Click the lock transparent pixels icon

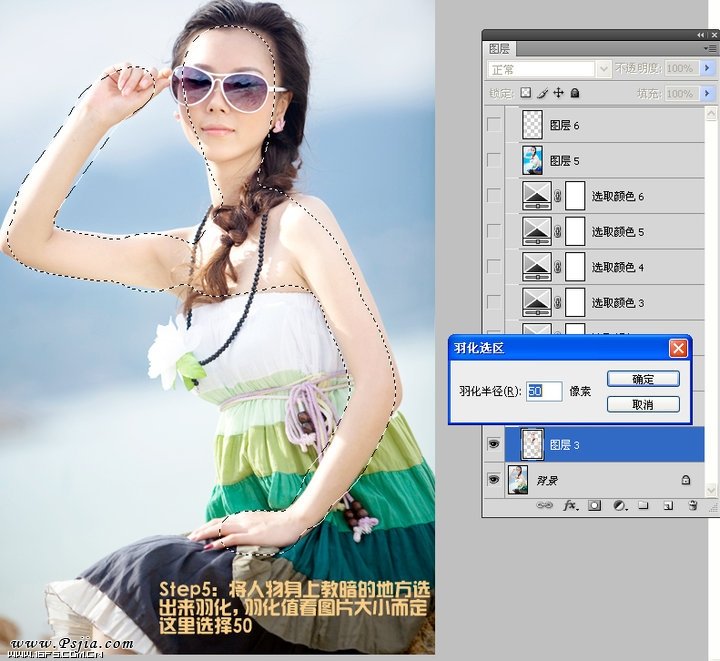[x=525, y=93]
